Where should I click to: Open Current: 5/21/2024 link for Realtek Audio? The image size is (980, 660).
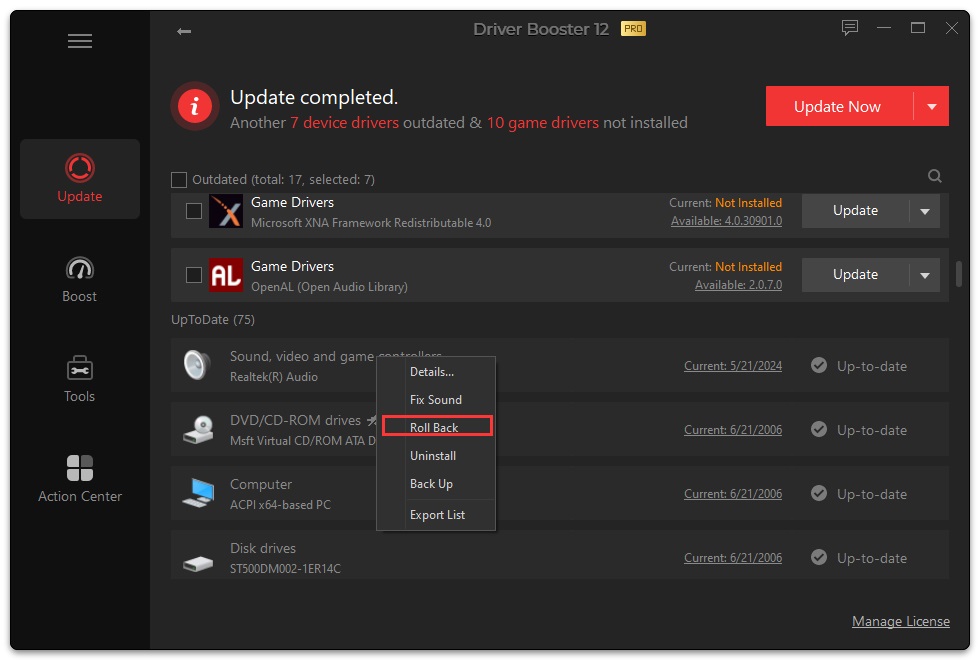tap(732, 366)
